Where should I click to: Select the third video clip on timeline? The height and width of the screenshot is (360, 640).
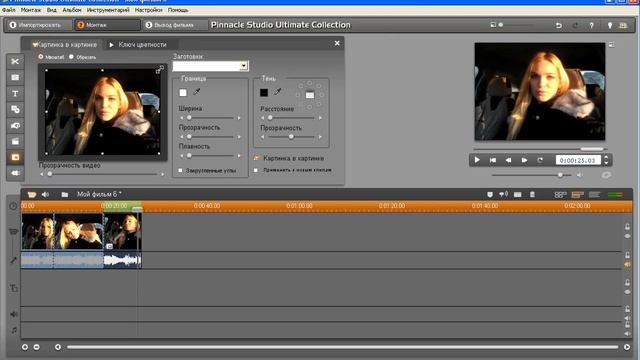(122, 231)
